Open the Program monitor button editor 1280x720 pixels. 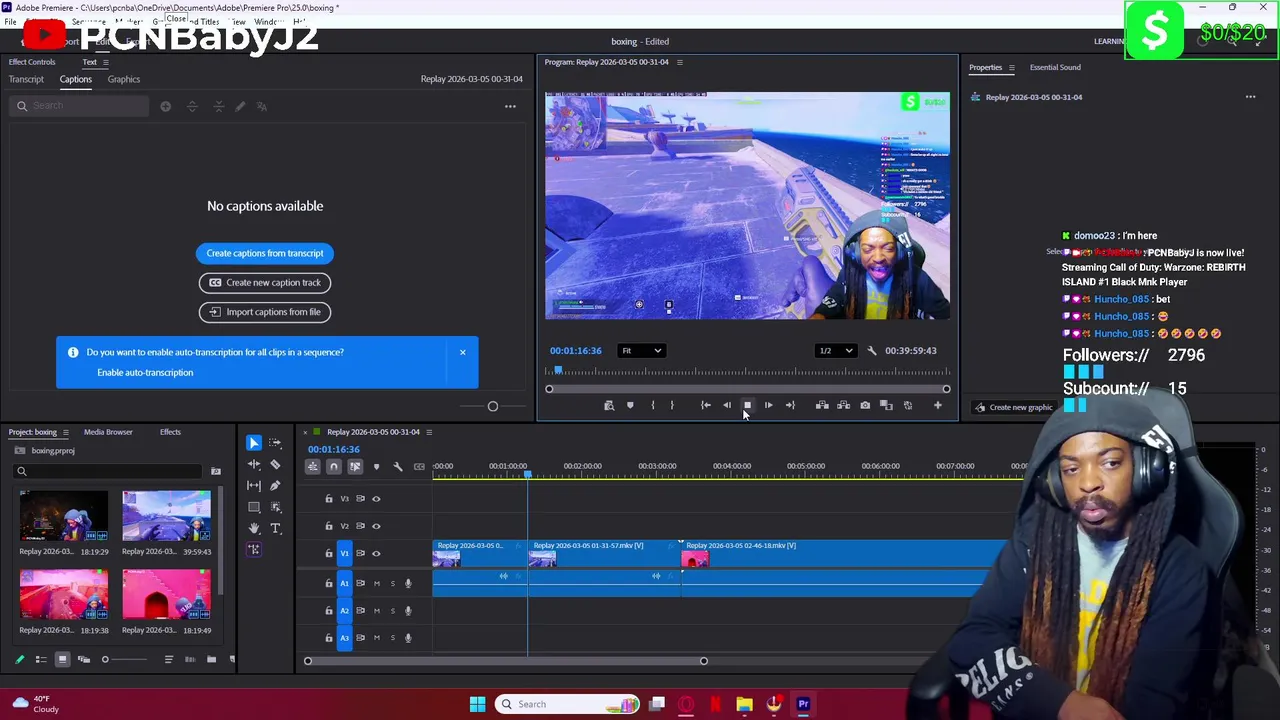938,405
